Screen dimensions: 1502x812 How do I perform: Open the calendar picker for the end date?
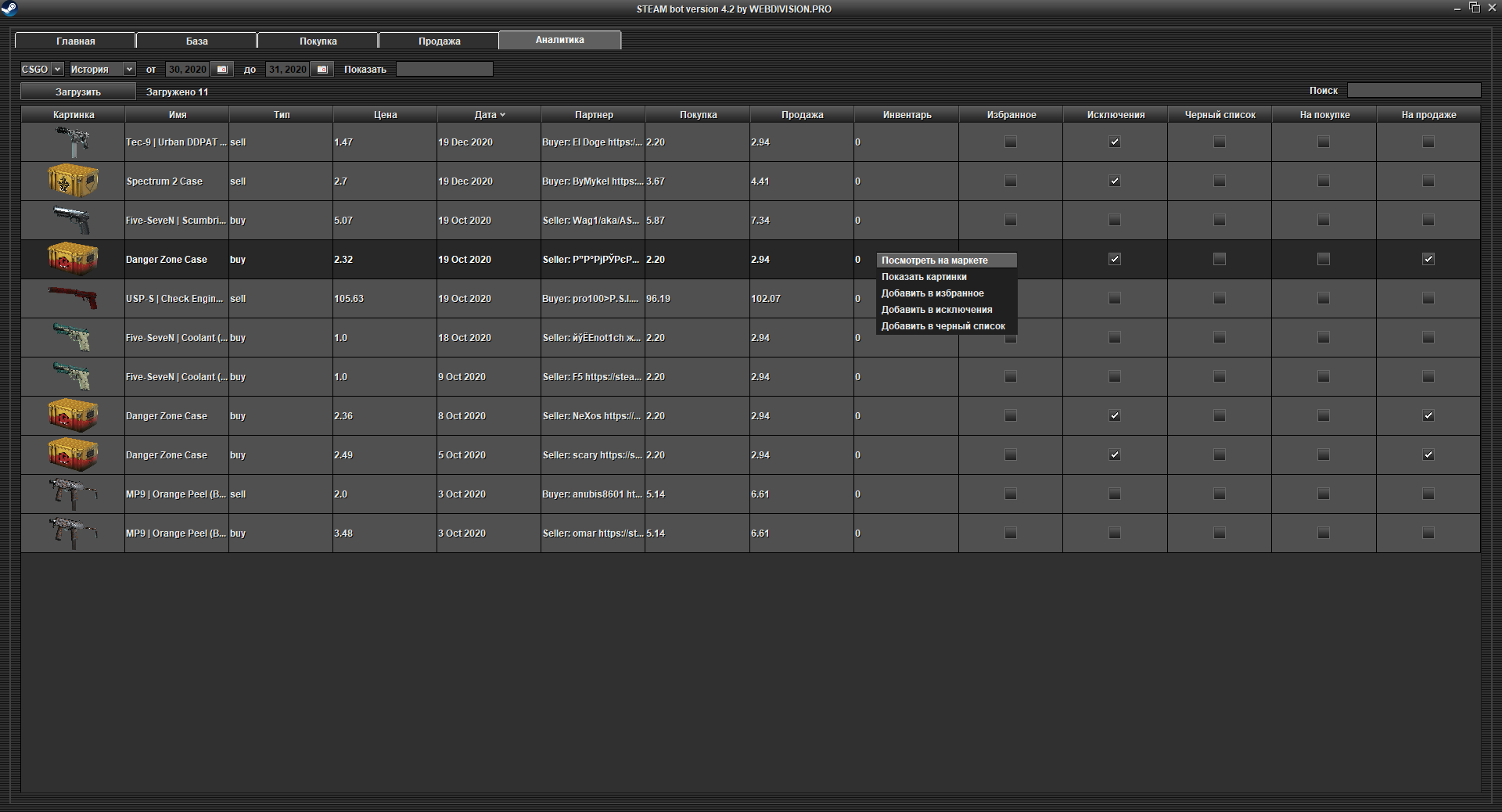322,70
